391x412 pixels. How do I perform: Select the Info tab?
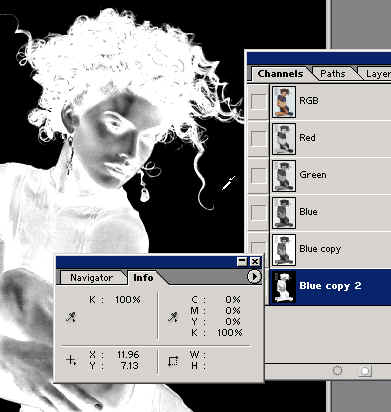point(143,278)
